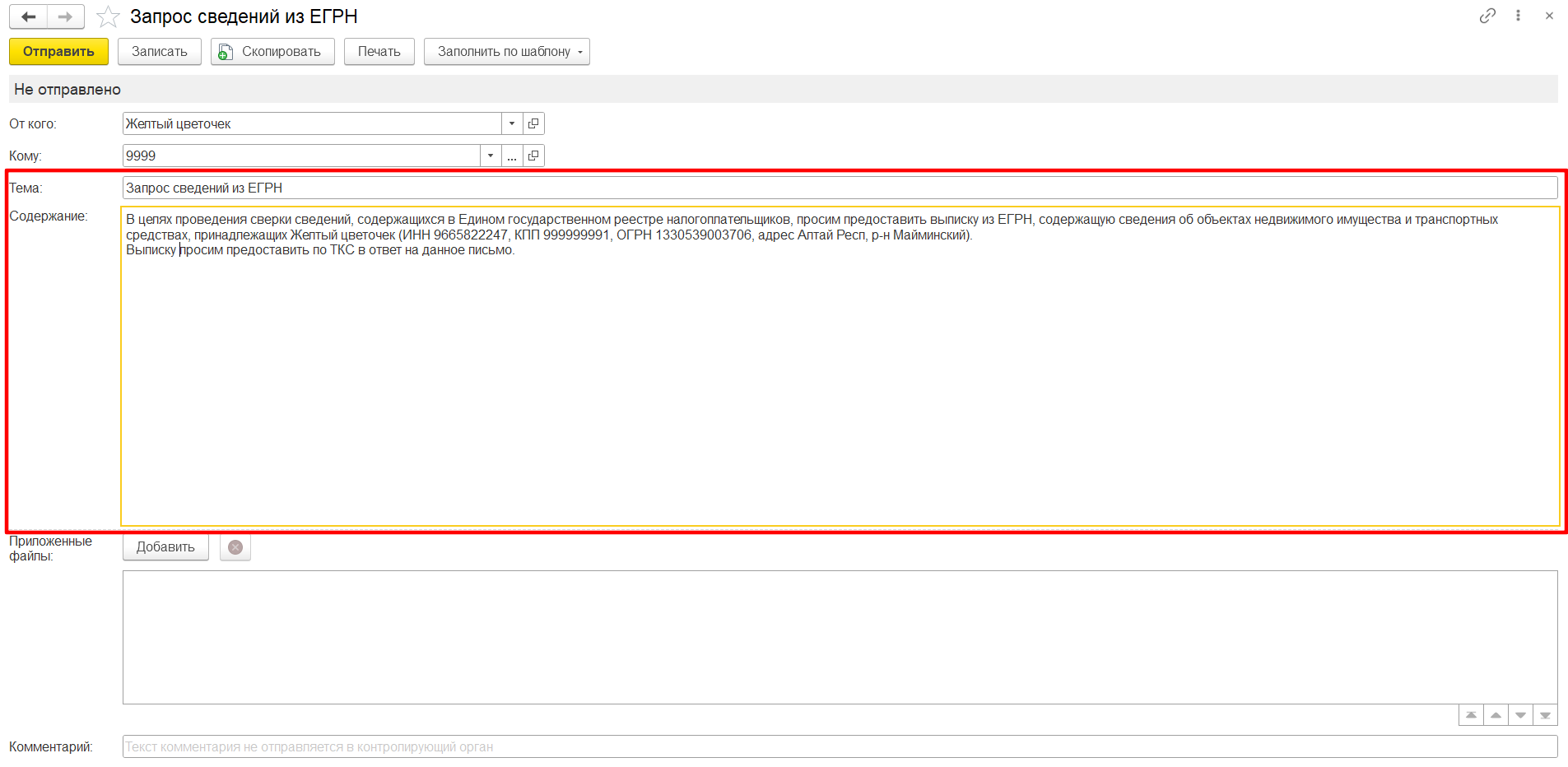Screen dimensions: 1568x767
Task: Move attachment to bottom of list
Action: 1545,715
